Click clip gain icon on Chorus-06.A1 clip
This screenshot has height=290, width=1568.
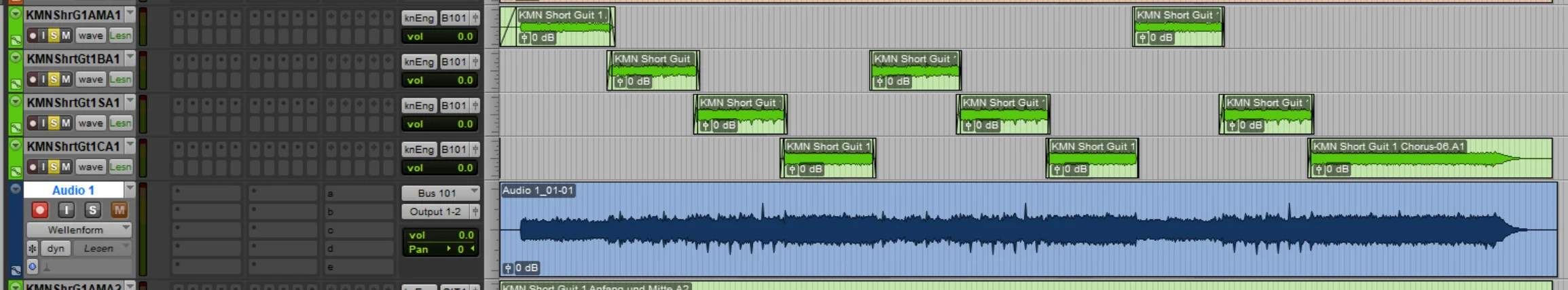[x=1319, y=169]
